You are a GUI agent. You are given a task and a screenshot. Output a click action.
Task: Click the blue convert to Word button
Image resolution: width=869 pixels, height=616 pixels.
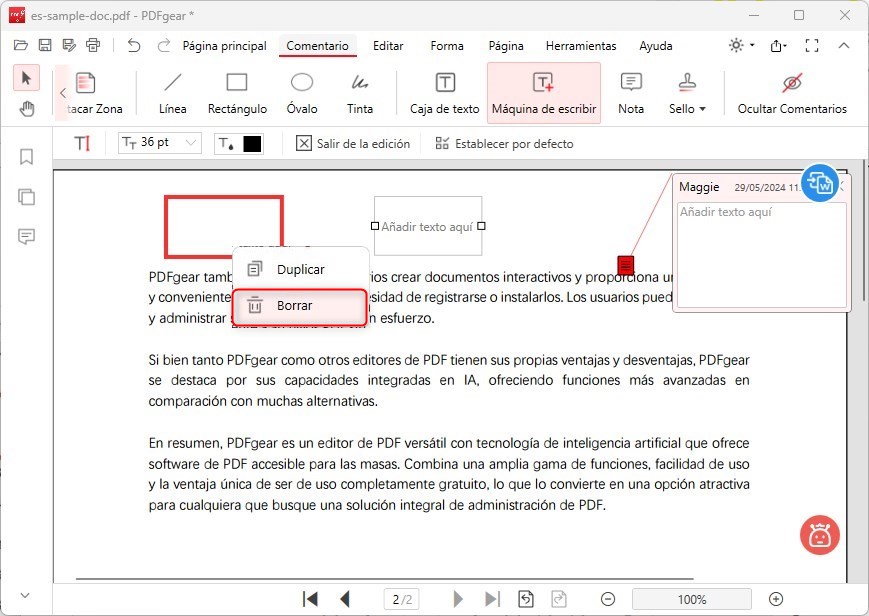(820, 183)
